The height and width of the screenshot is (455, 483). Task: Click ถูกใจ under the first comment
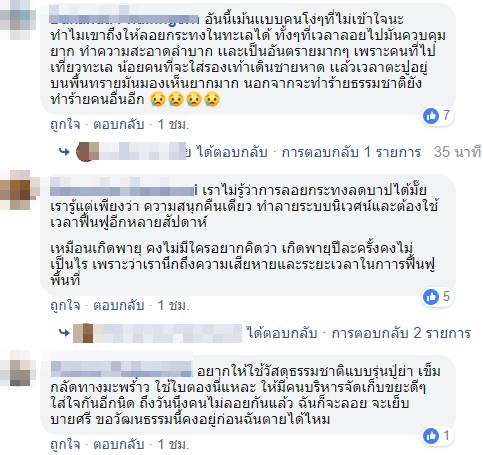pyautogui.click(x=65, y=125)
